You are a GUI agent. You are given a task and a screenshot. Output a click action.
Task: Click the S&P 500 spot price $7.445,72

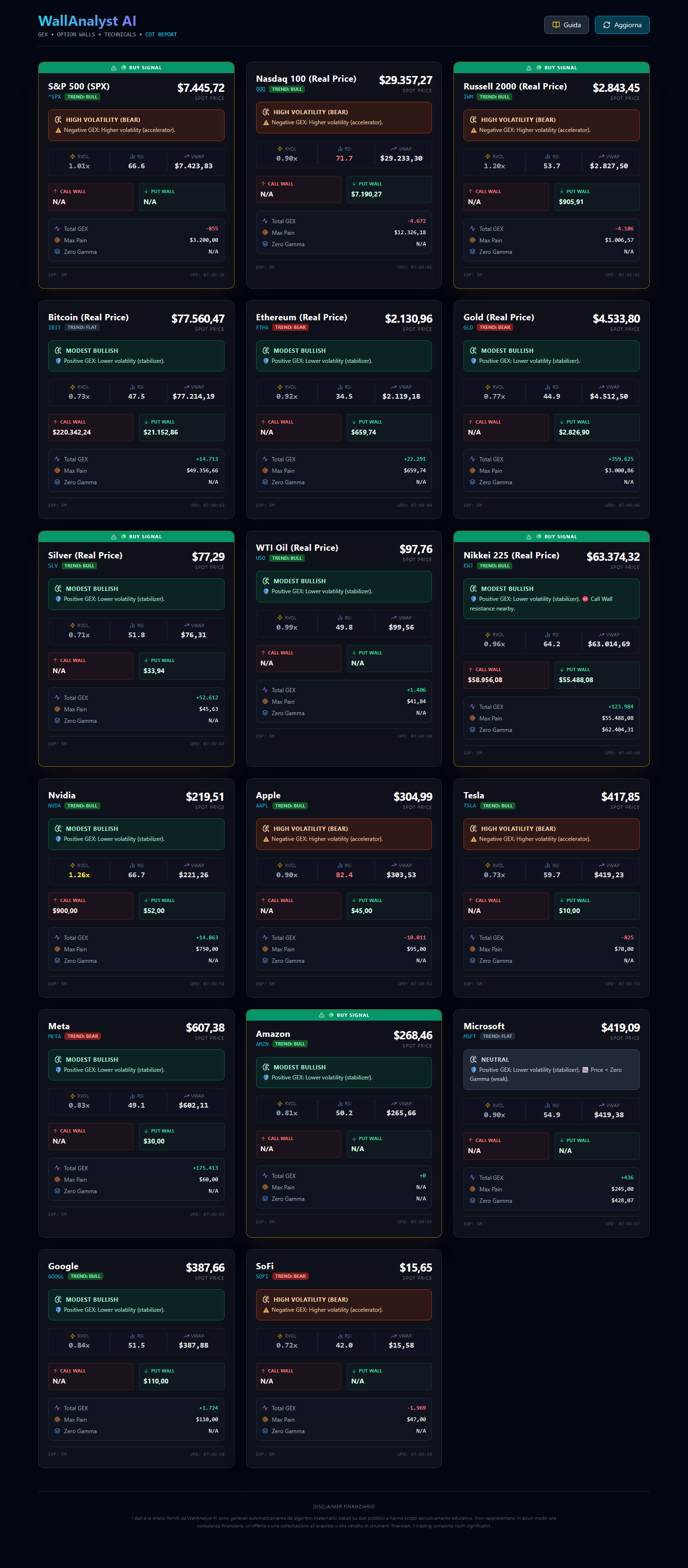[201, 87]
